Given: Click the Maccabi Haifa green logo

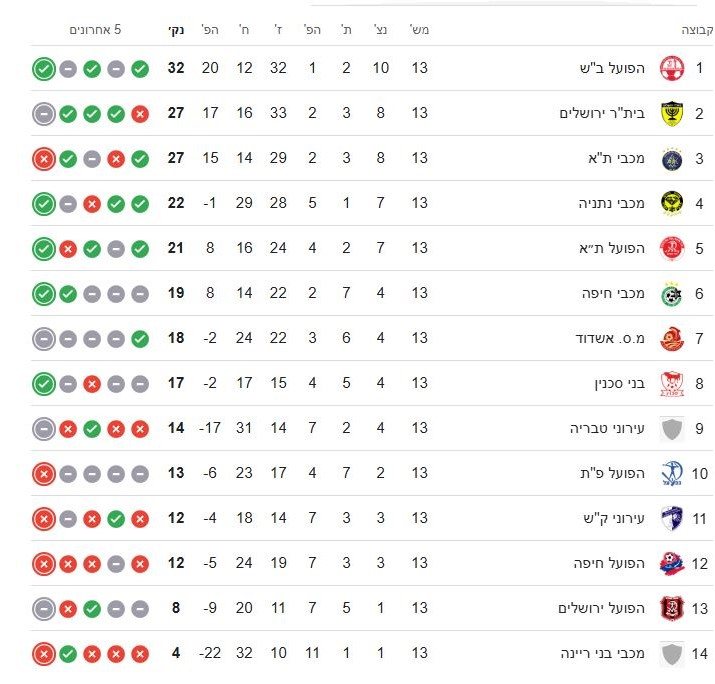Looking at the screenshot, I should (670, 294).
